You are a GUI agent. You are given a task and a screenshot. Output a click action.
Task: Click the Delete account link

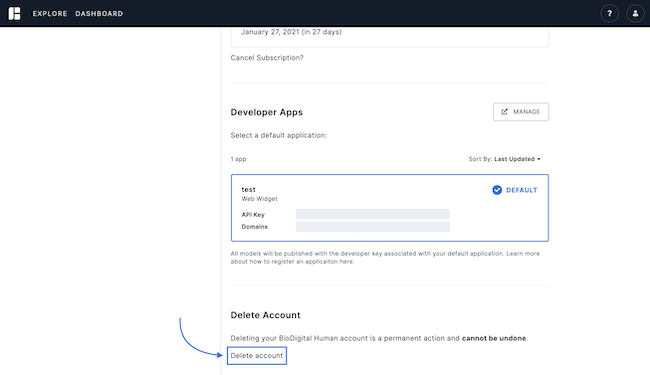tap(257, 356)
